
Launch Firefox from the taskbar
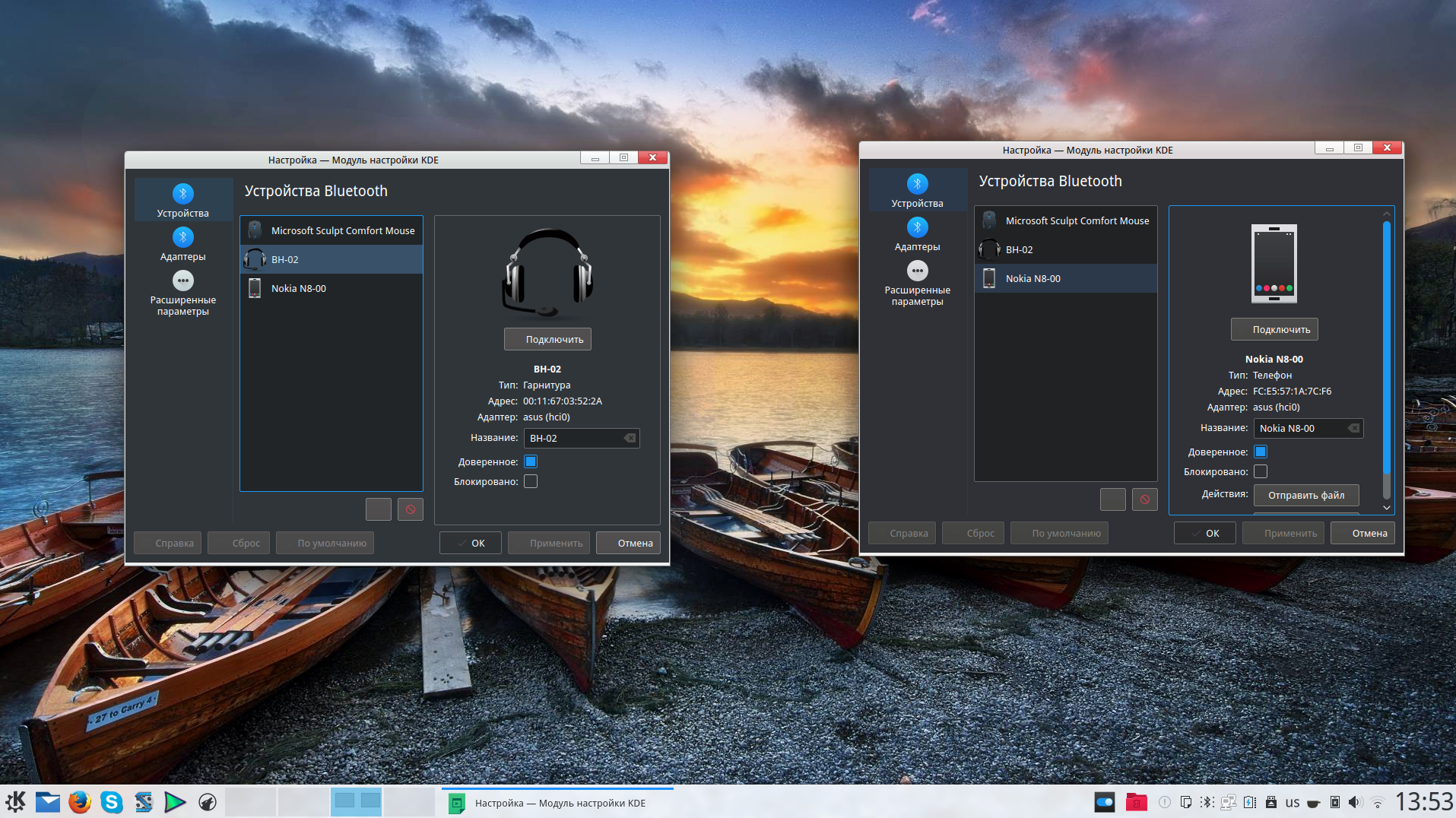[80, 802]
